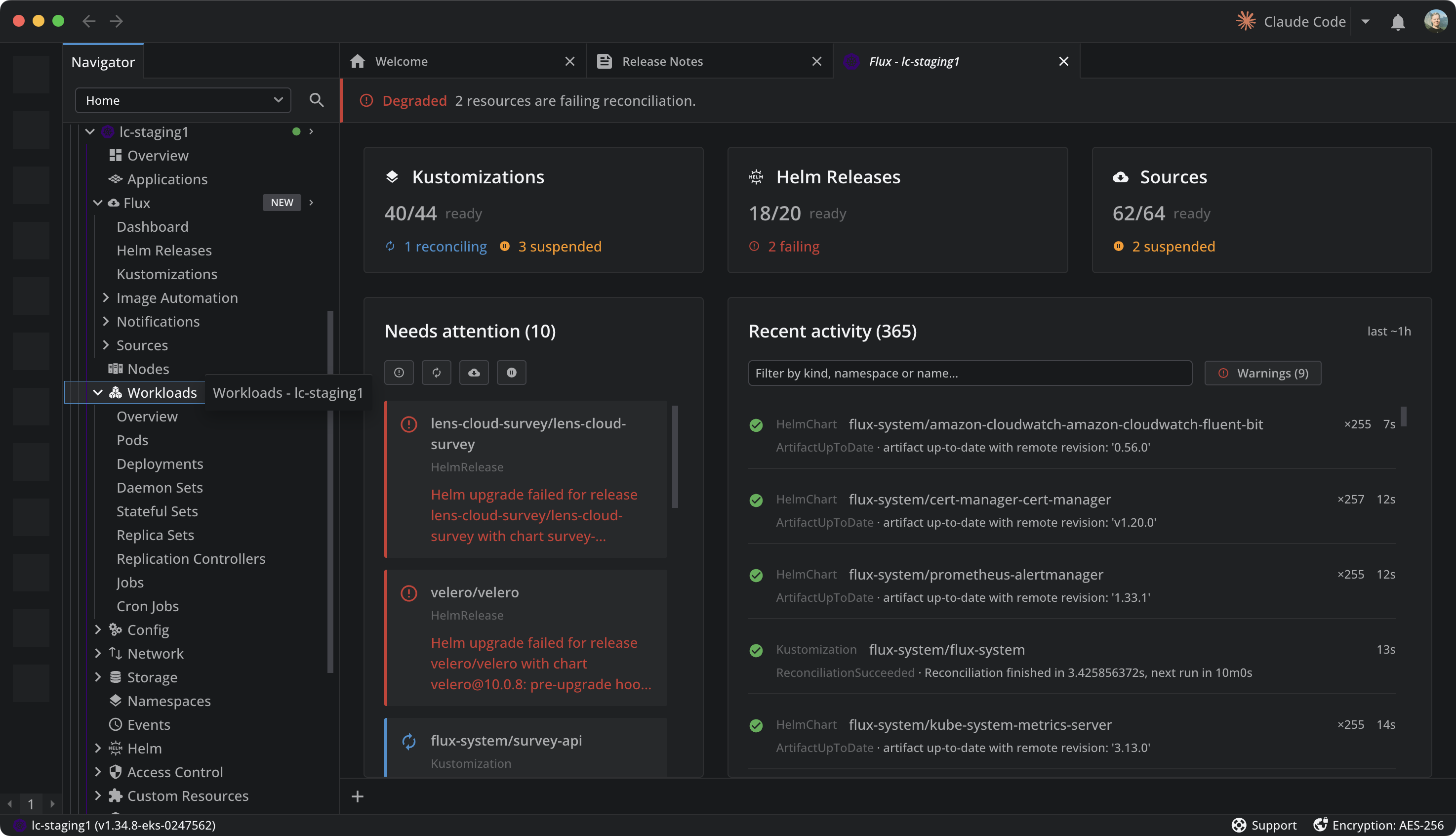Click the '3 suspended' link in Kustomizations
Image resolution: width=1456 pixels, height=836 pixels.
[560, 247]
